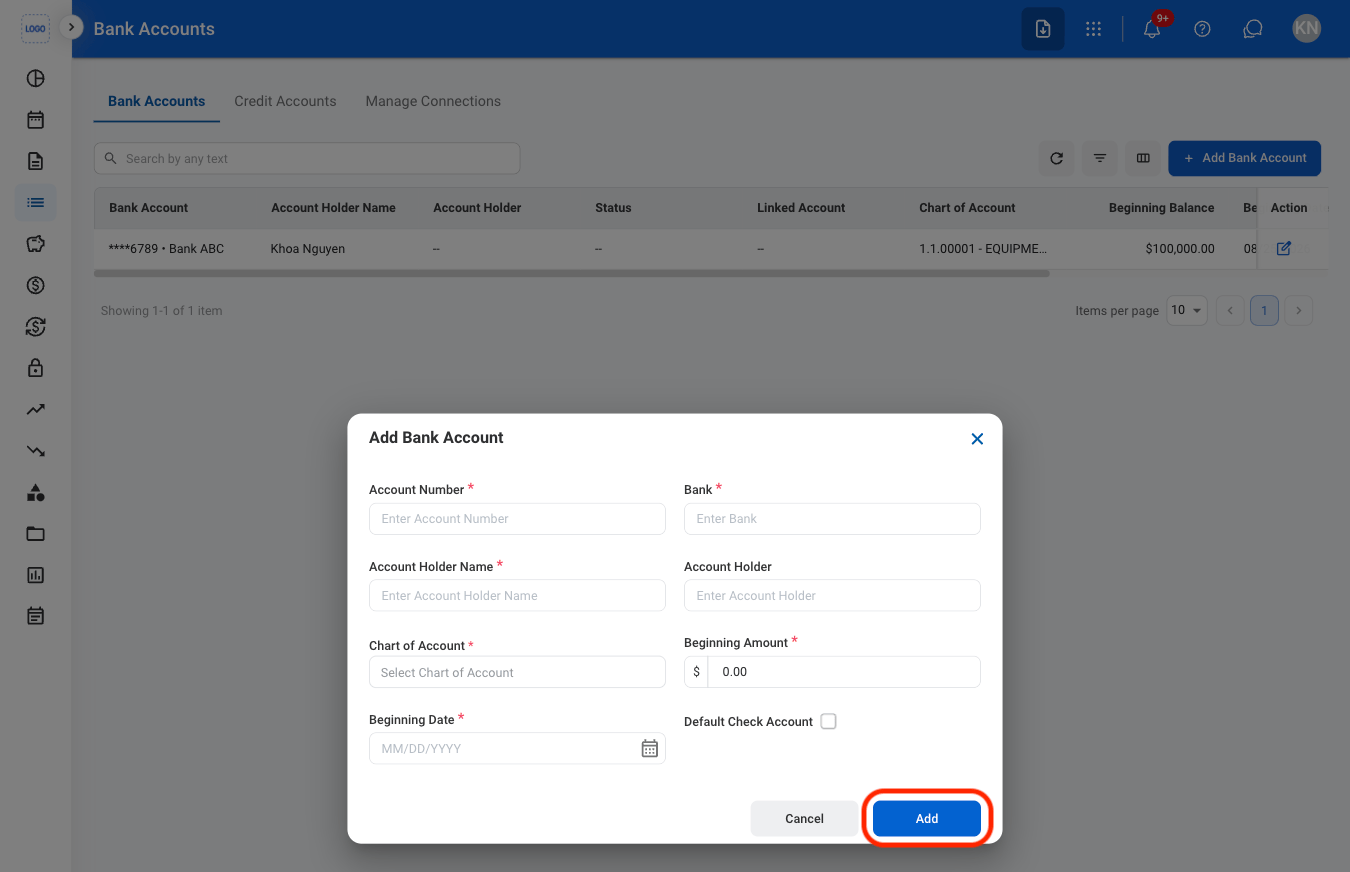Click the Cancel button
The width and height of the screenshot is (1350, 872).
tap(804, 818)
